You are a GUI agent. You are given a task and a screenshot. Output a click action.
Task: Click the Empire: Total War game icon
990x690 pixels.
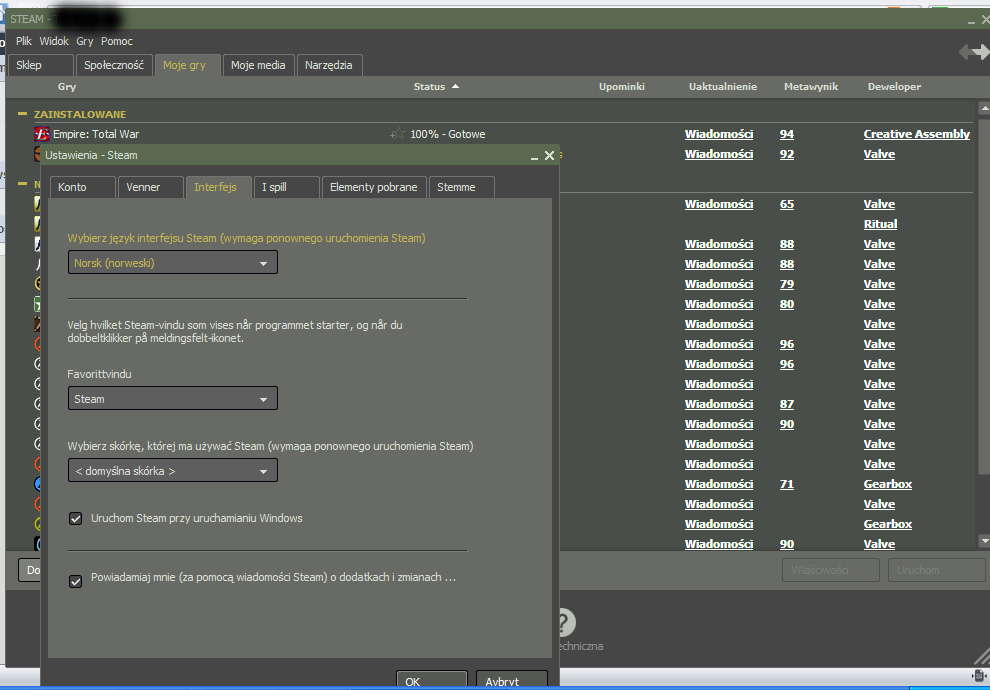(42, 134)
